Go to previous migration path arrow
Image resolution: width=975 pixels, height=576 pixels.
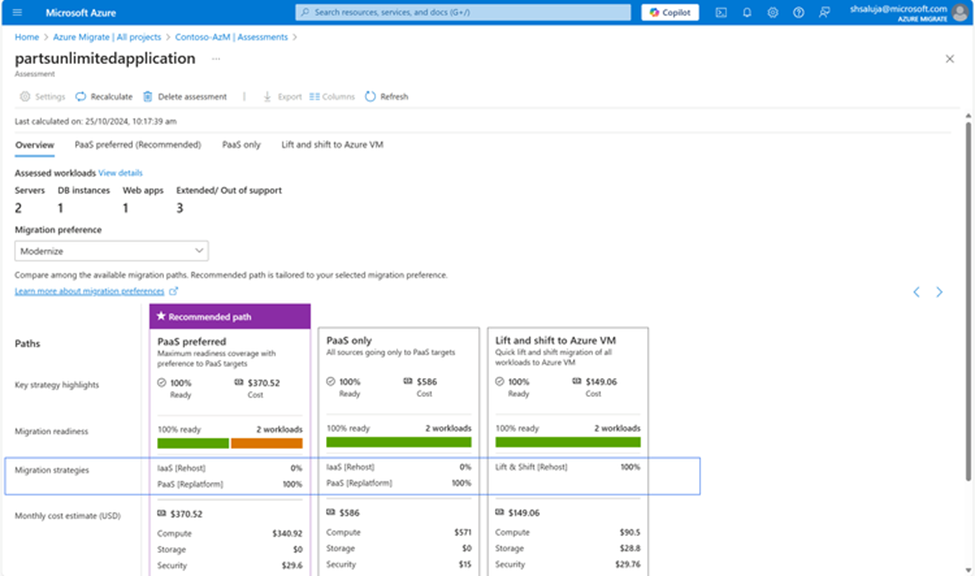(x=917, y=292)
